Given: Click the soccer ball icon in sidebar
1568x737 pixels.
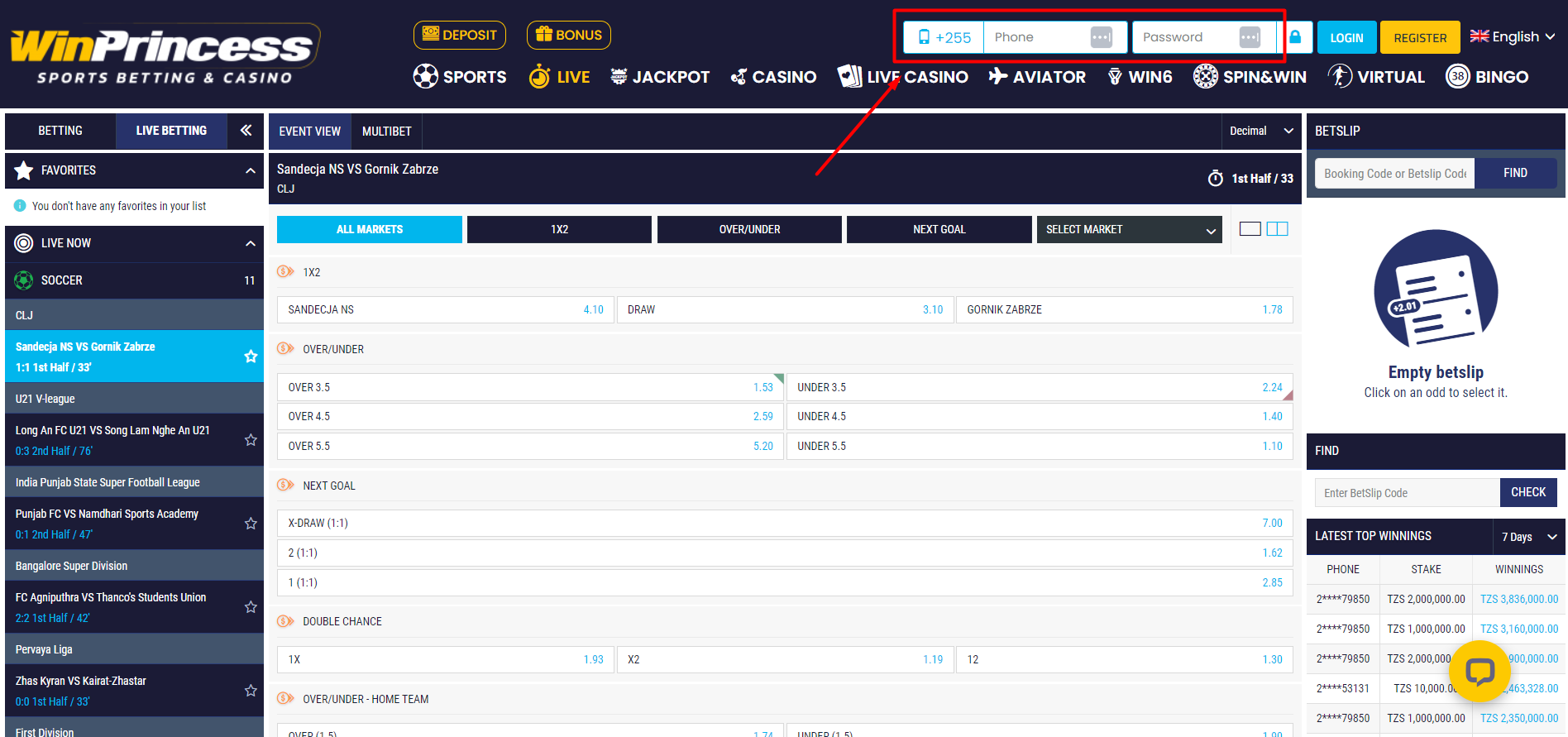Looking at the screenshot, I should pos(24,280).
